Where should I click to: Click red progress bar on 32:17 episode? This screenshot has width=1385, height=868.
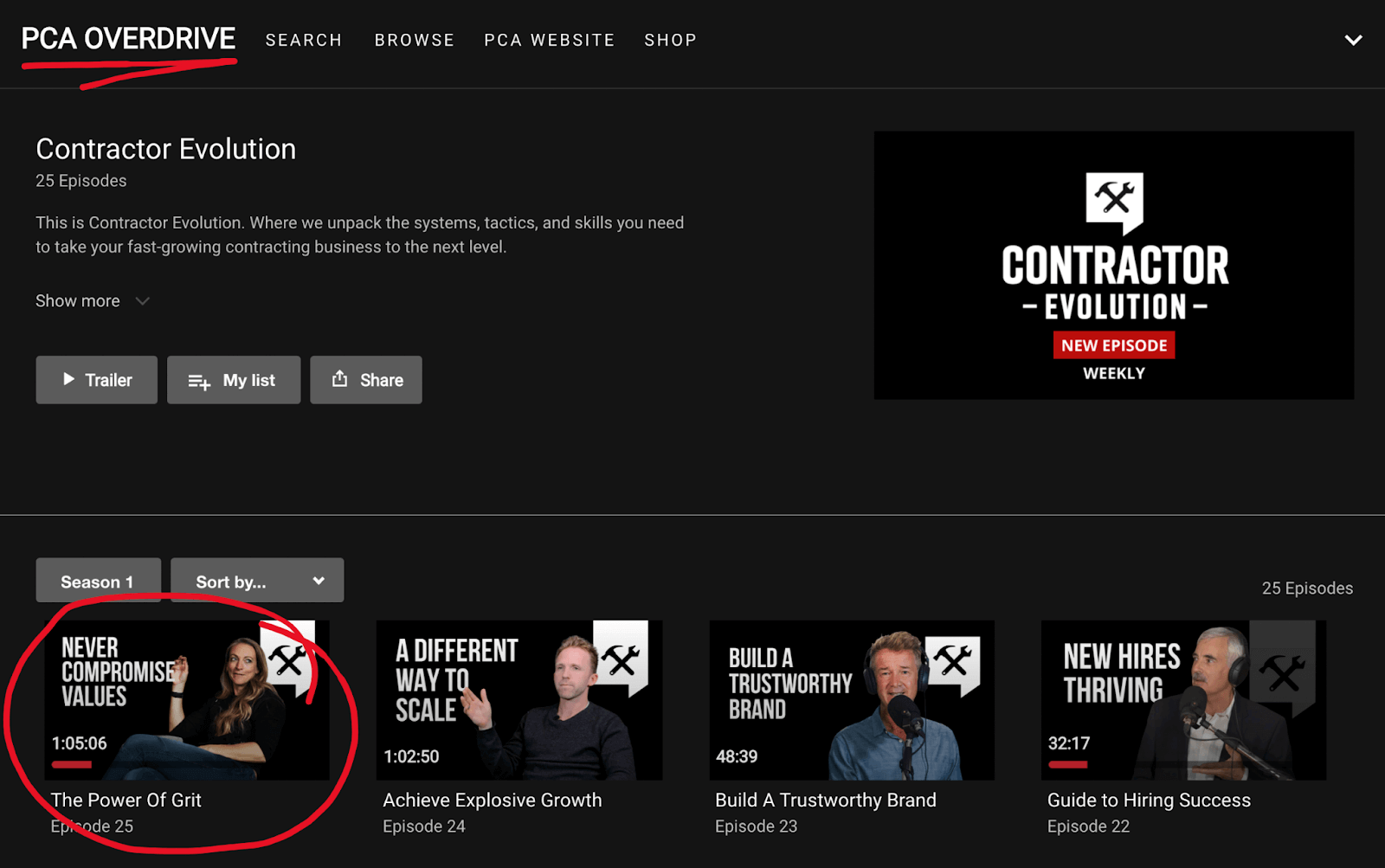click(1068, 764)
